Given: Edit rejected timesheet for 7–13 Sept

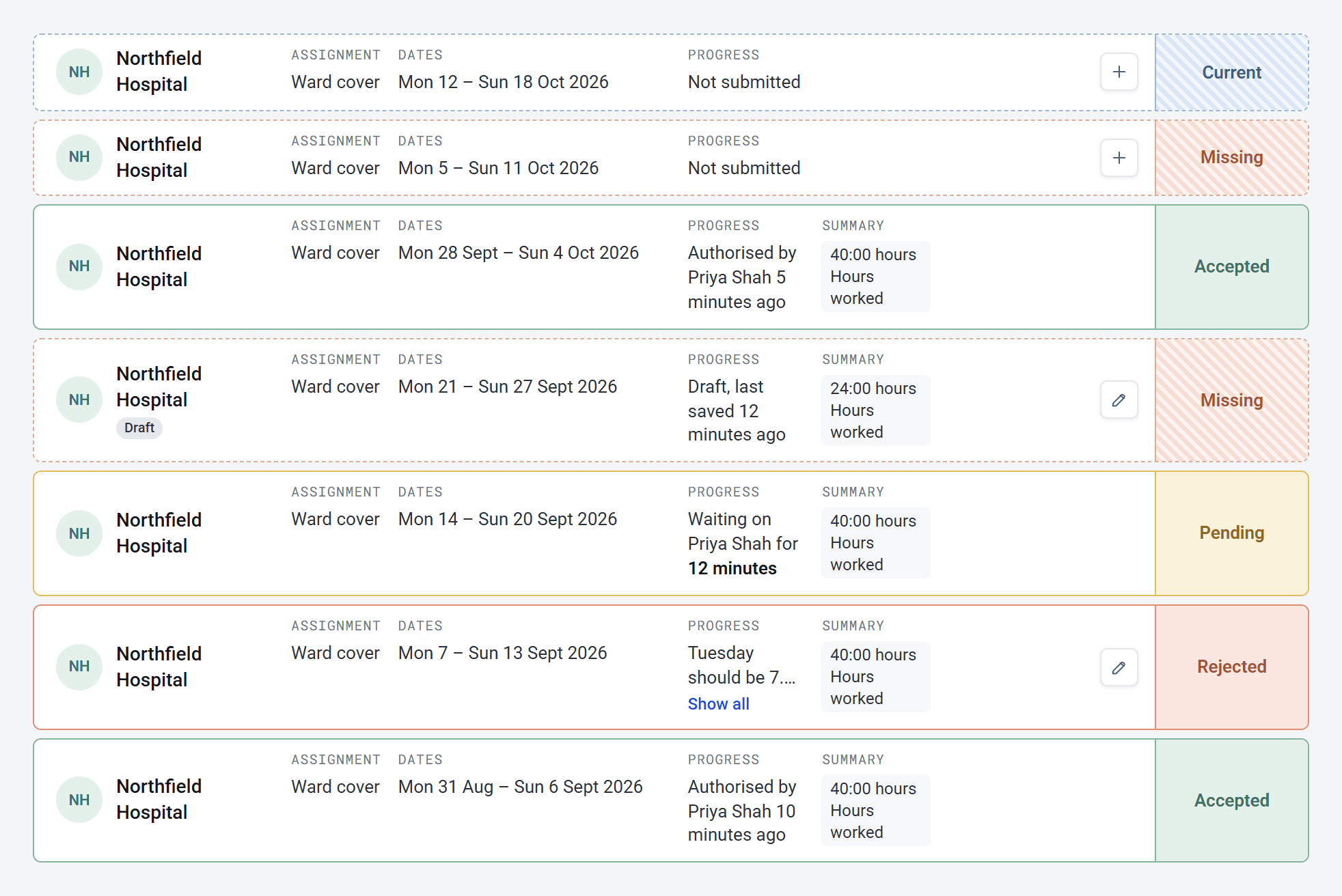Looking at the screenshot, I should click(x=1119, y=667).
